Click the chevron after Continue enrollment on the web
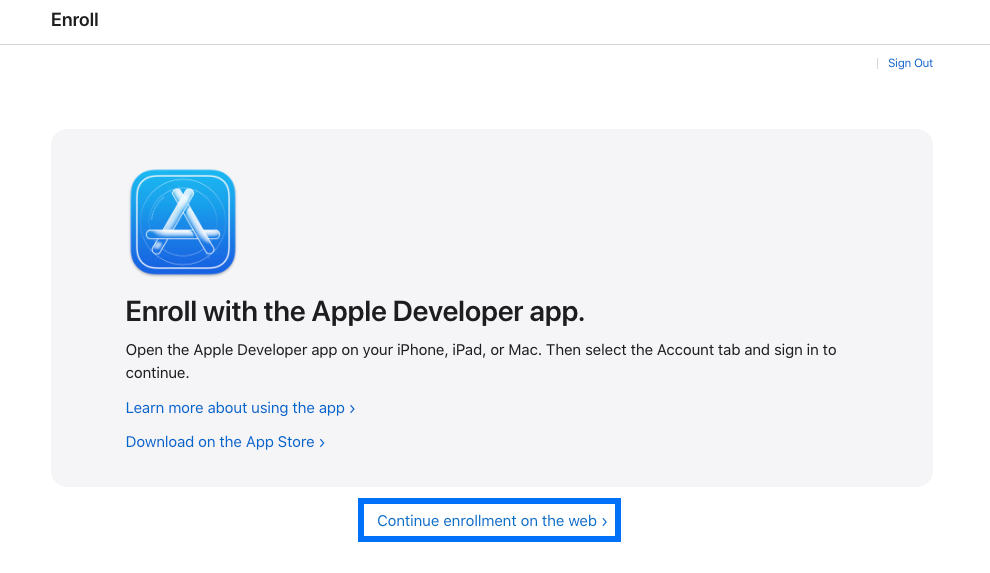The width and height of the screenshot is (990, 573). 604,522
